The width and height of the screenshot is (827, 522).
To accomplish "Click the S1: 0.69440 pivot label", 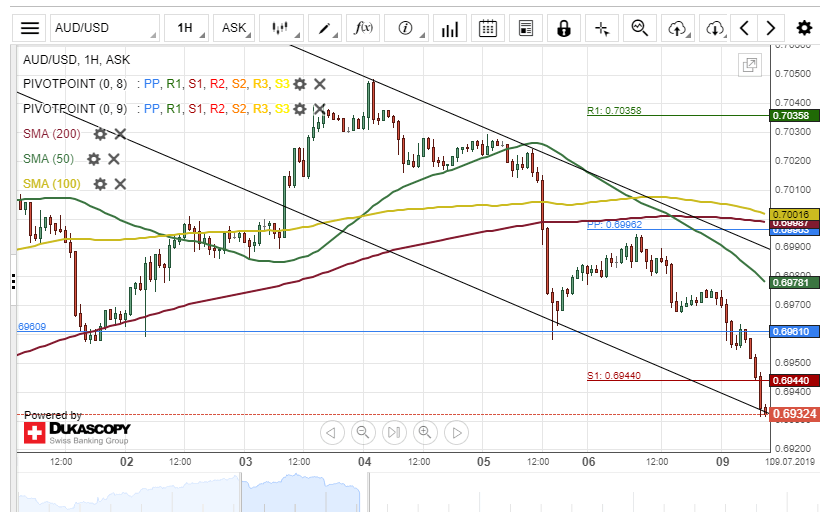I will (x=614, y=376).
